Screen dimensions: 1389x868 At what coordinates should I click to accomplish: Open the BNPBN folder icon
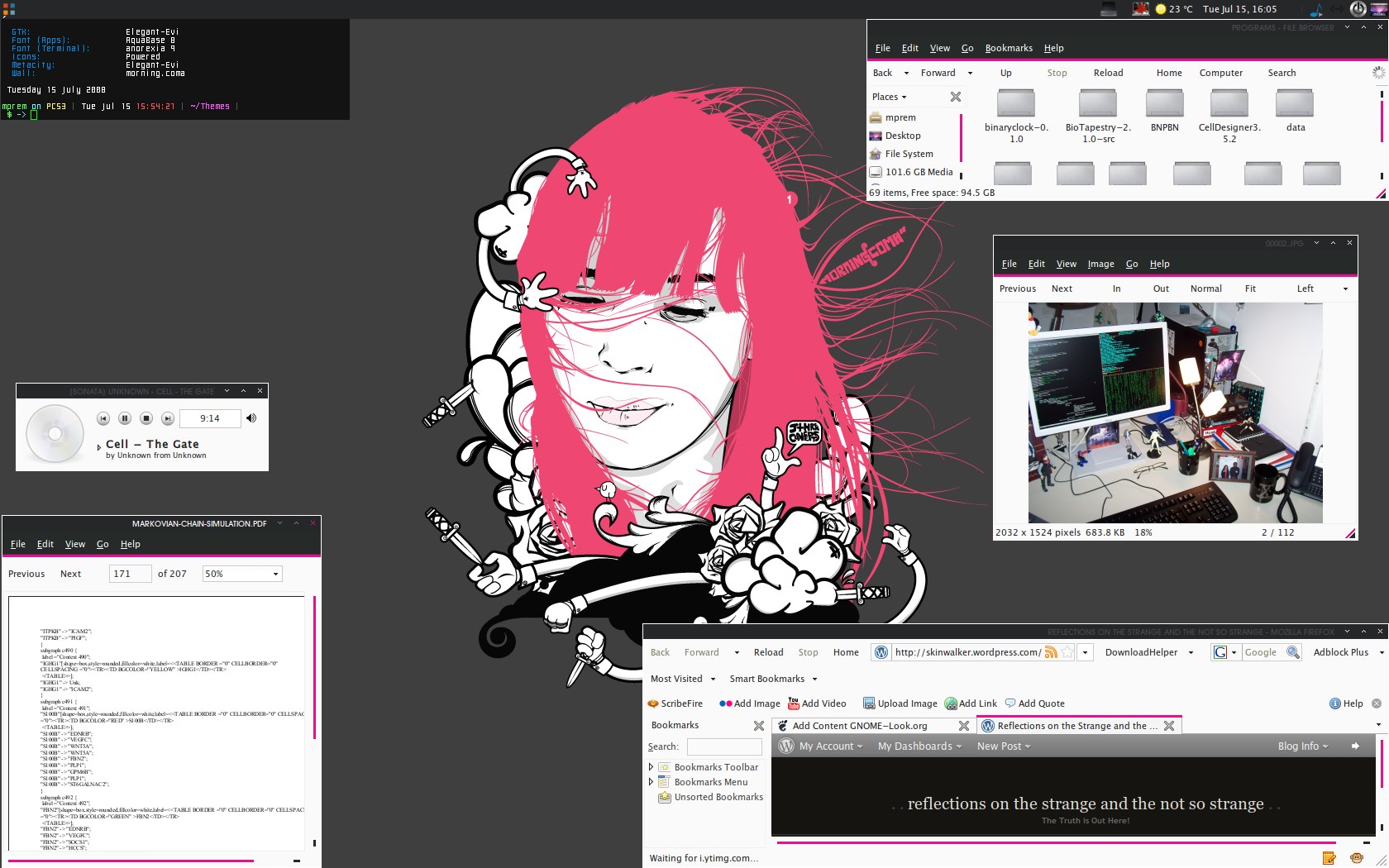coord(1165,103)
